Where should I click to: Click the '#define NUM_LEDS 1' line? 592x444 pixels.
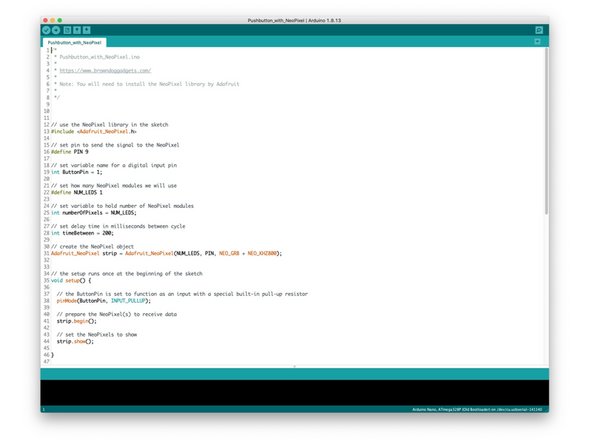(x=77, y=193)
